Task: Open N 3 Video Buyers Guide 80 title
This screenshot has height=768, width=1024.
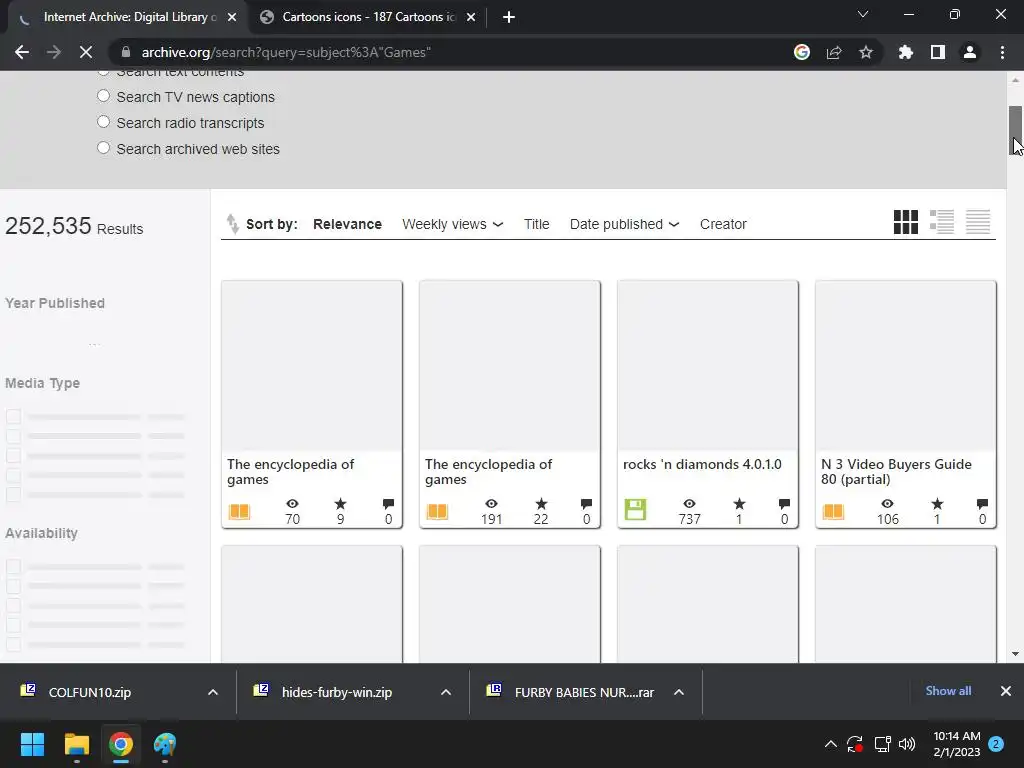Action: click(x=896, y=472)
